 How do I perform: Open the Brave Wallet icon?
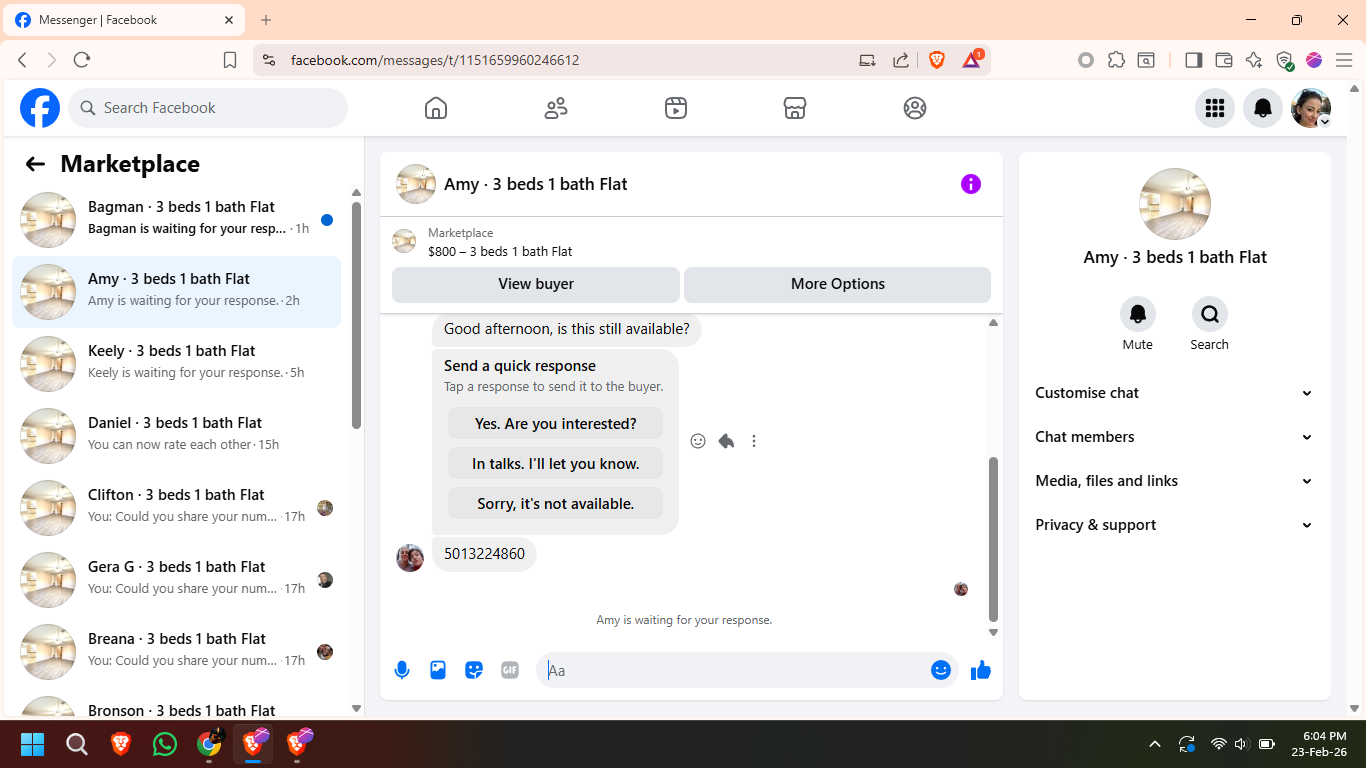[x=1224, y=60]
